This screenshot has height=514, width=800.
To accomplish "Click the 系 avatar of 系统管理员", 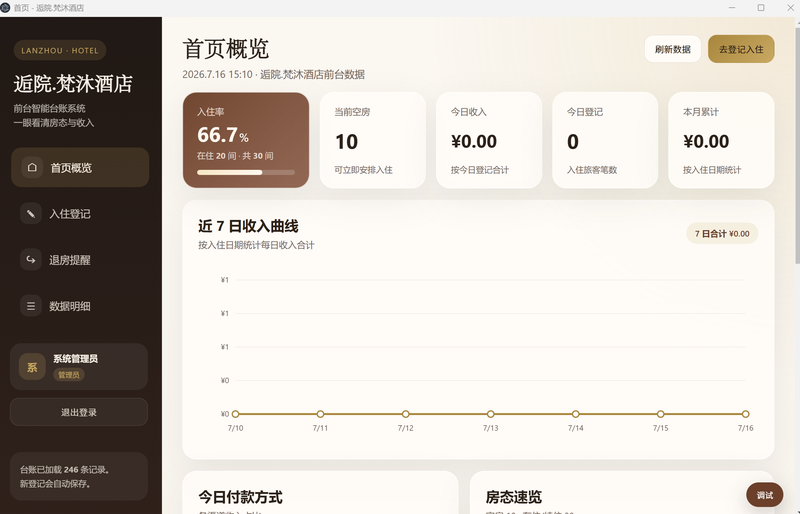I will [x=32, y=367].
